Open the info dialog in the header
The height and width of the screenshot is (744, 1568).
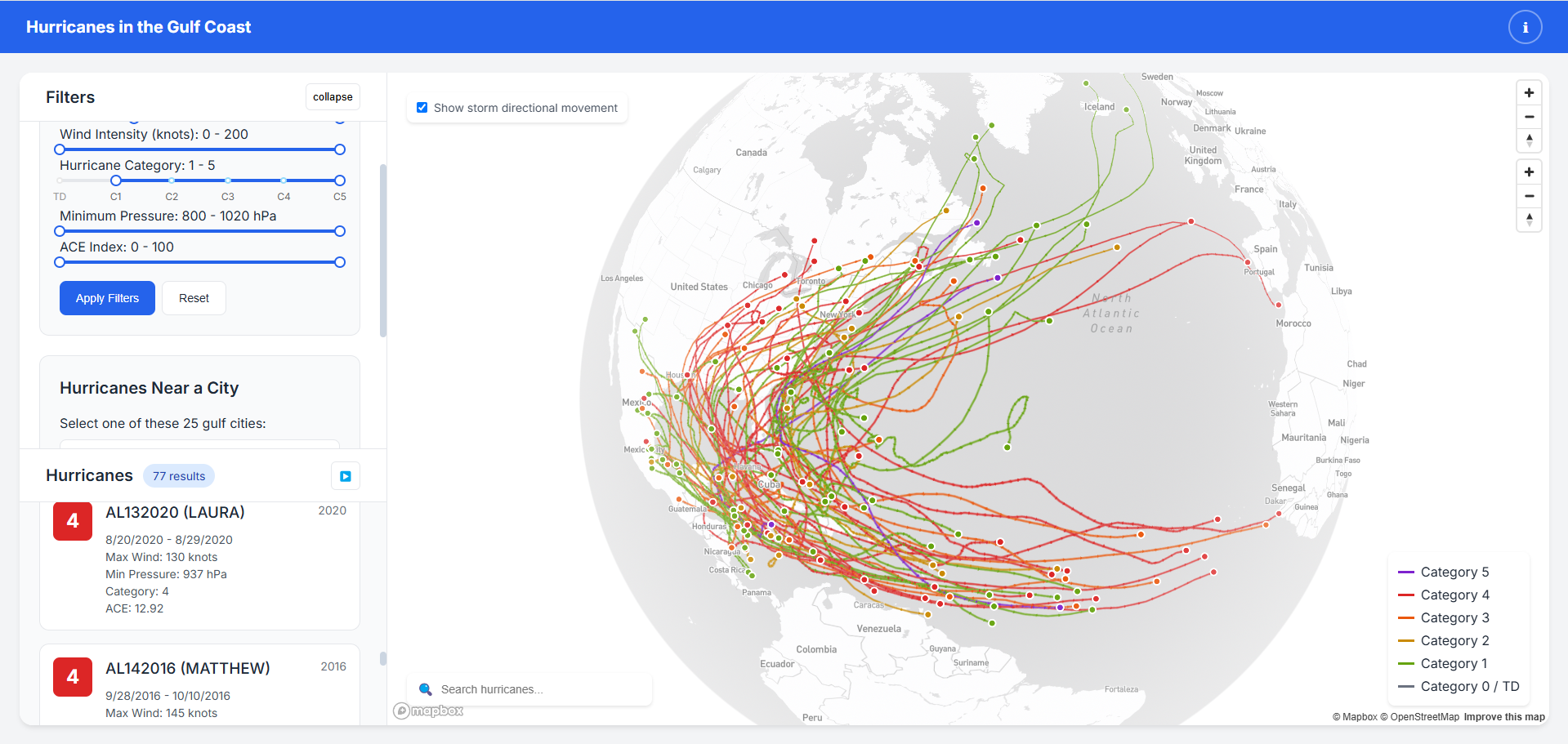(1525, 26)
